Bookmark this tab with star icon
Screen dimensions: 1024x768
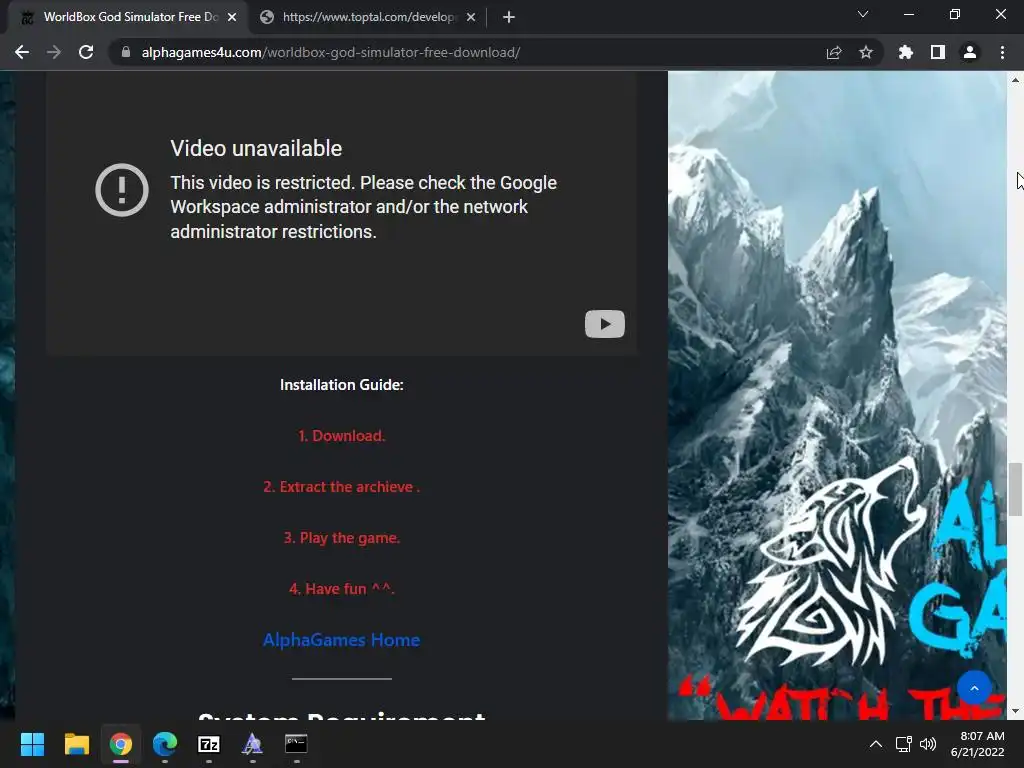pos(866,52)
